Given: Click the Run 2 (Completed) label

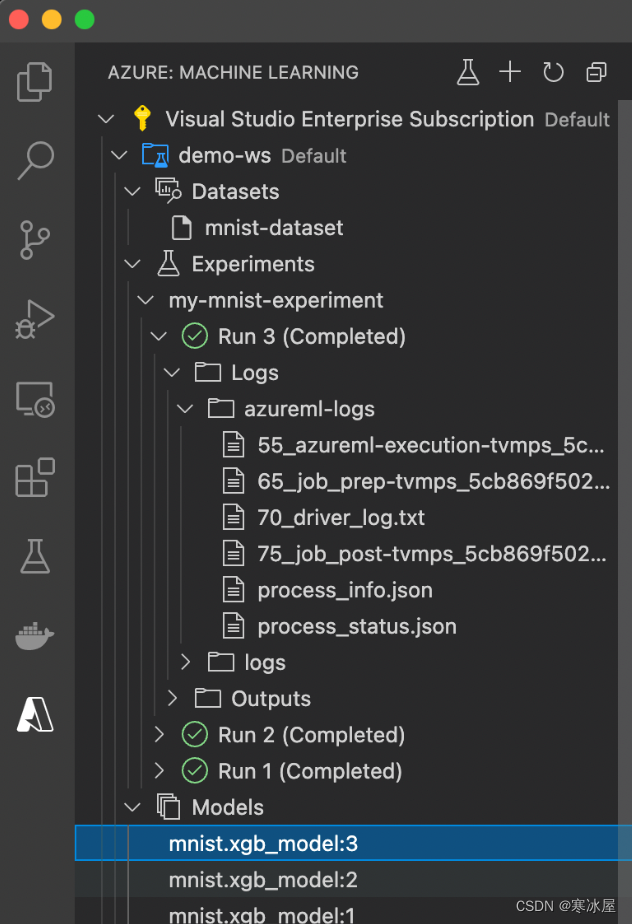Looking at the screenshot, I should [311, 735].
